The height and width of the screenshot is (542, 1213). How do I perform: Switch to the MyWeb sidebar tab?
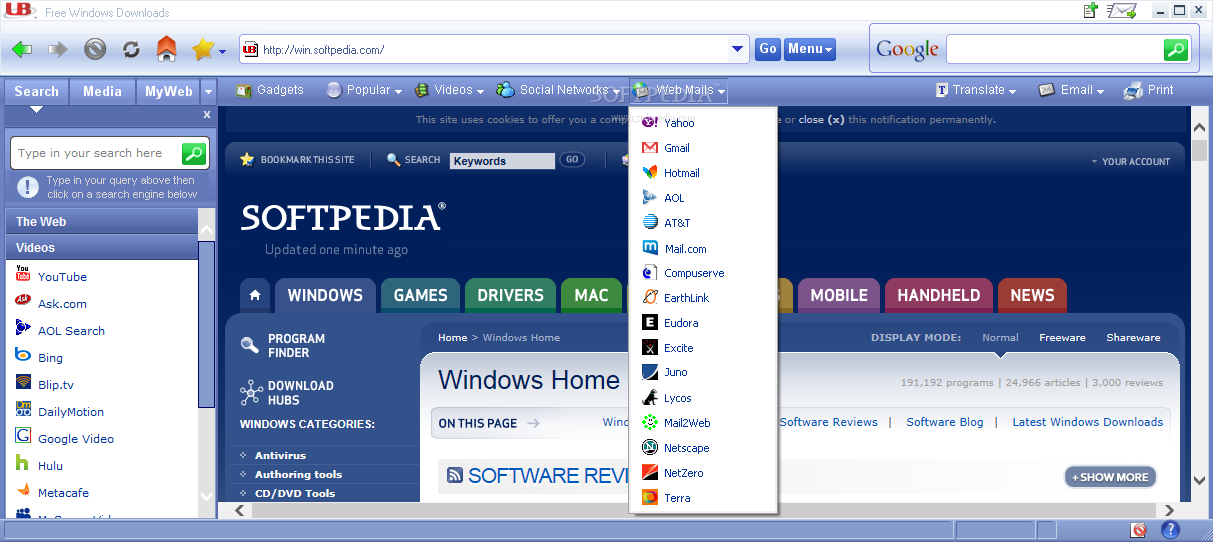[x=168, y=92]
